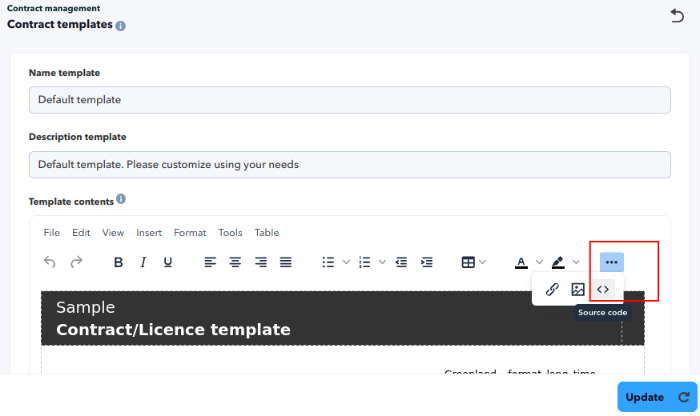Viewport: 700px width, 416px height.
Task: Expand text color picker chevron
Action: 539,262
